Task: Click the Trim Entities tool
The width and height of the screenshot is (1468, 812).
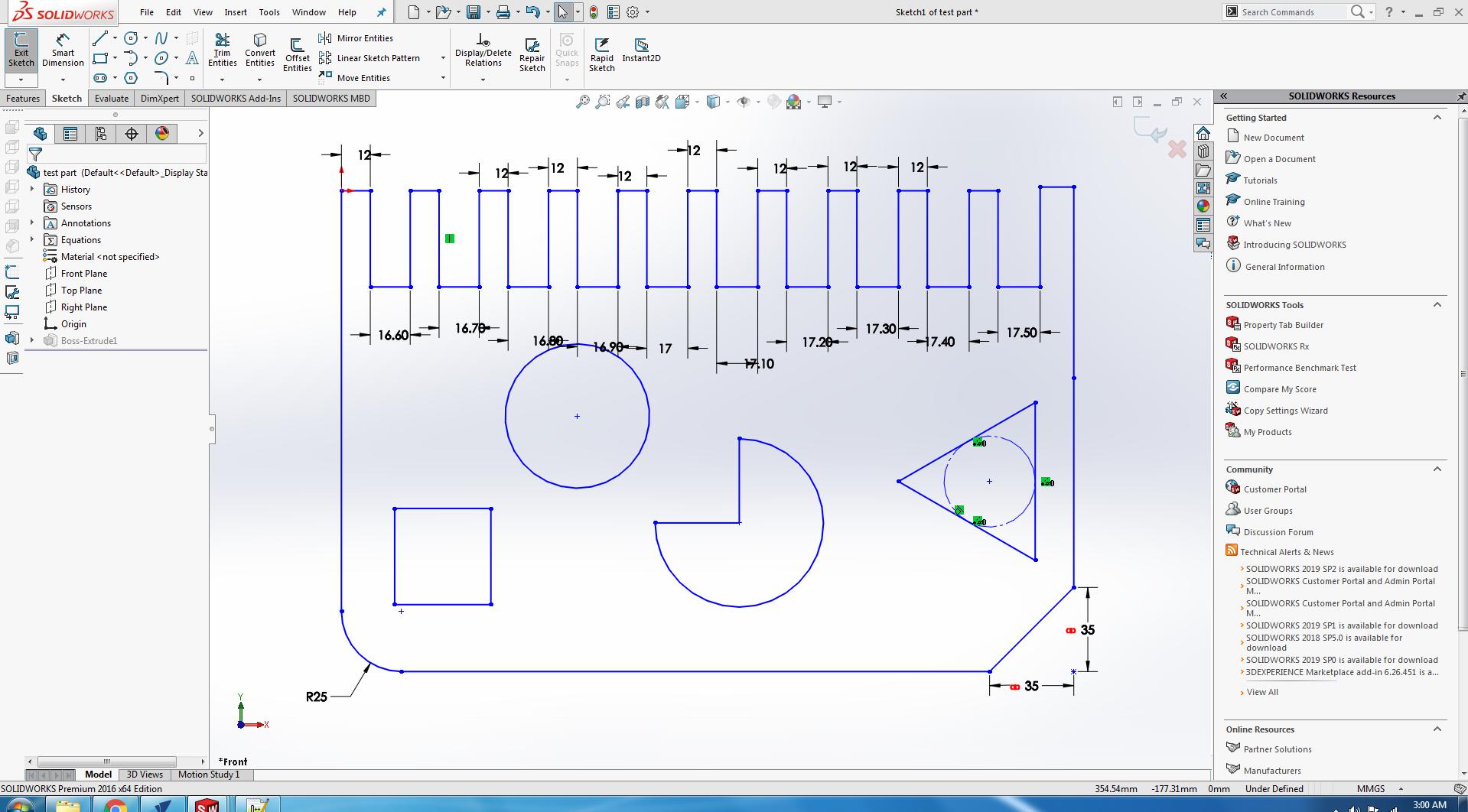Action: (x=222, y=50)
